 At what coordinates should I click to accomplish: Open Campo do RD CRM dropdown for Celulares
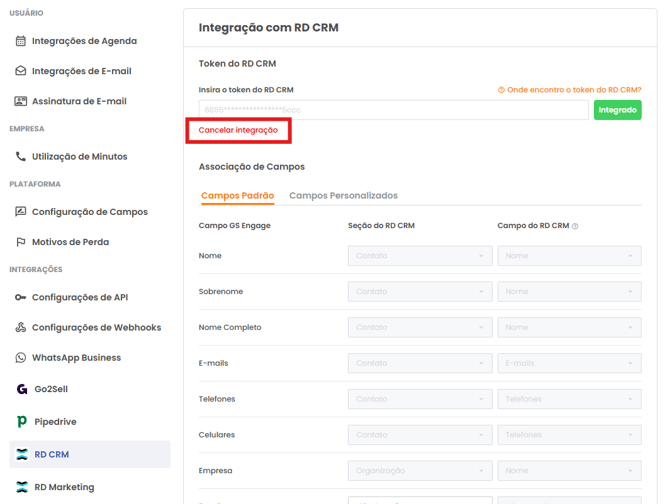pos(569,435)
